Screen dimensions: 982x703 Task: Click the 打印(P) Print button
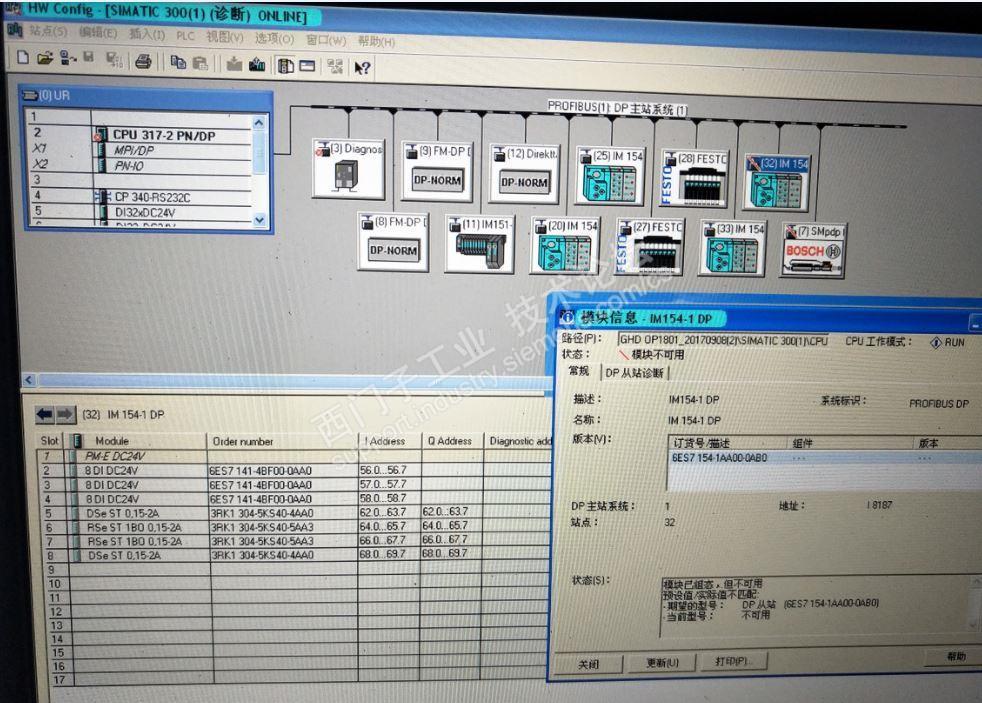(x=733, y=662)
